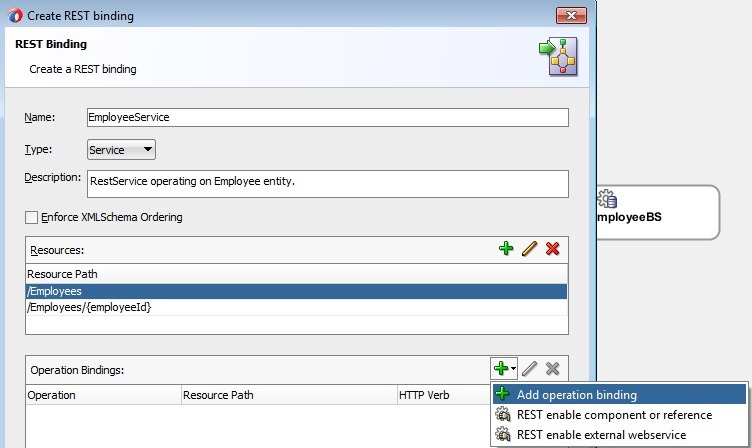The height and width of the screenshot is (448, 752).
Task: Click the REST binding icon in dialog header
Action: [x=557, y=56]
